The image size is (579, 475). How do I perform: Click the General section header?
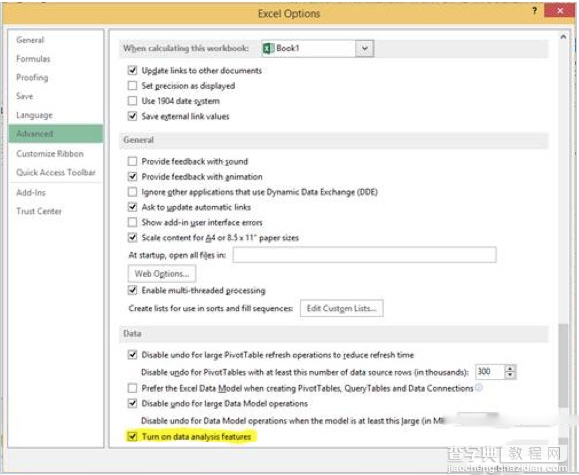pyautogui.click(x=333, y=140)
